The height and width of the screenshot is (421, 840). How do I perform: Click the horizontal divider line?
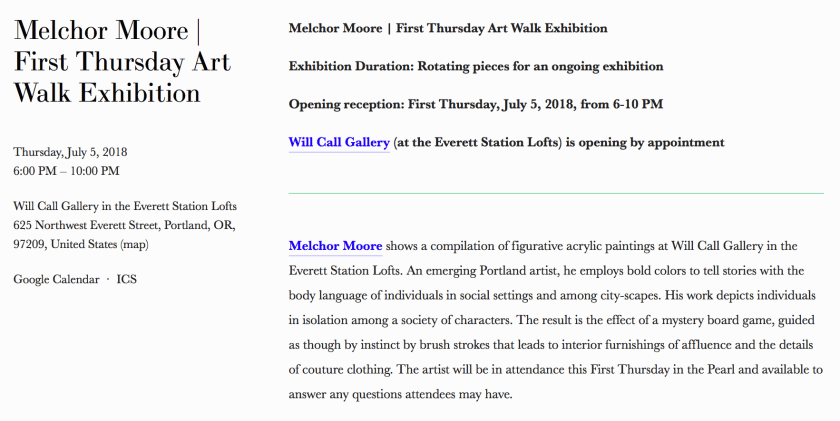(556, 192)
